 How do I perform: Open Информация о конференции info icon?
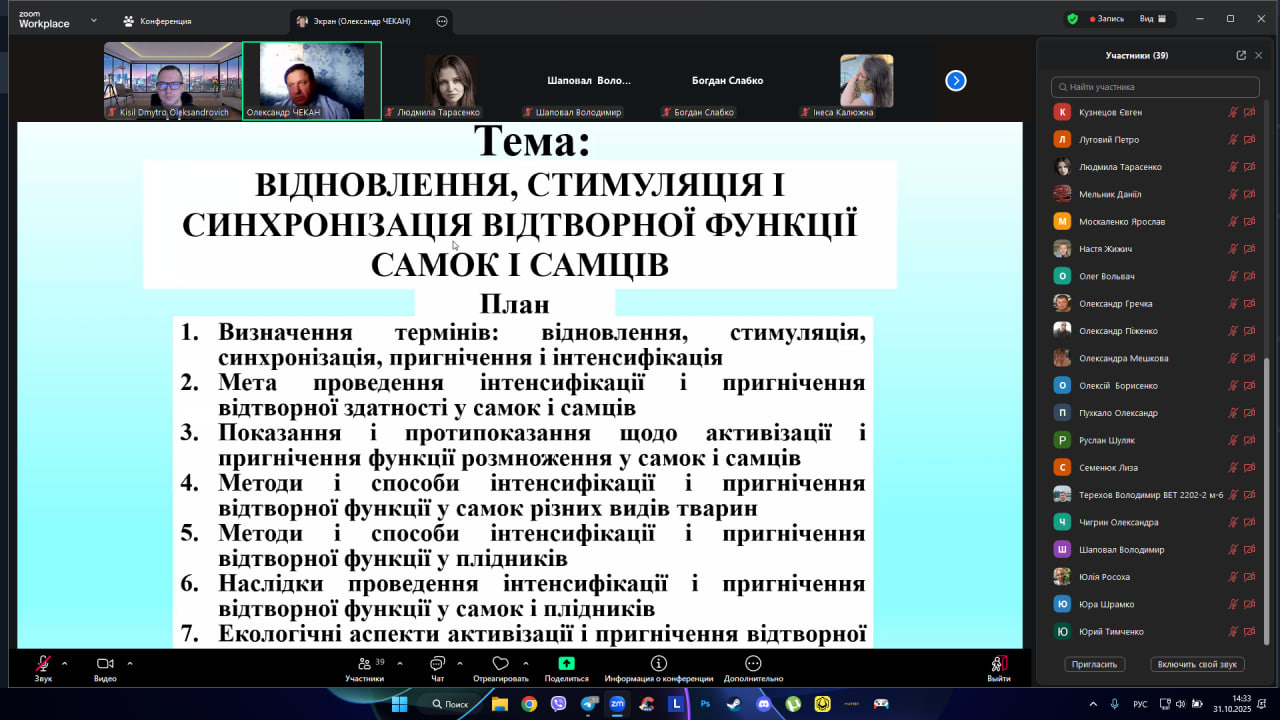(658, 664)
